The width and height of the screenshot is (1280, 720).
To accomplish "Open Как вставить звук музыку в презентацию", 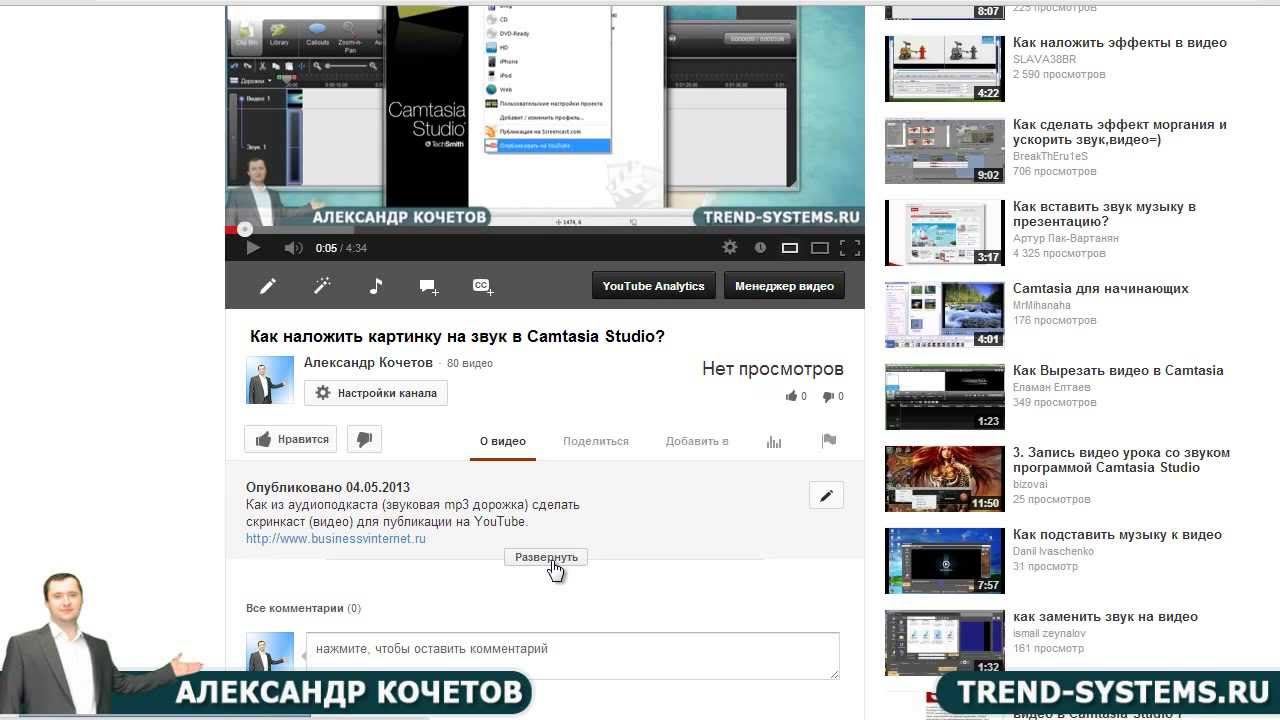I will (x=1104, y=214).
